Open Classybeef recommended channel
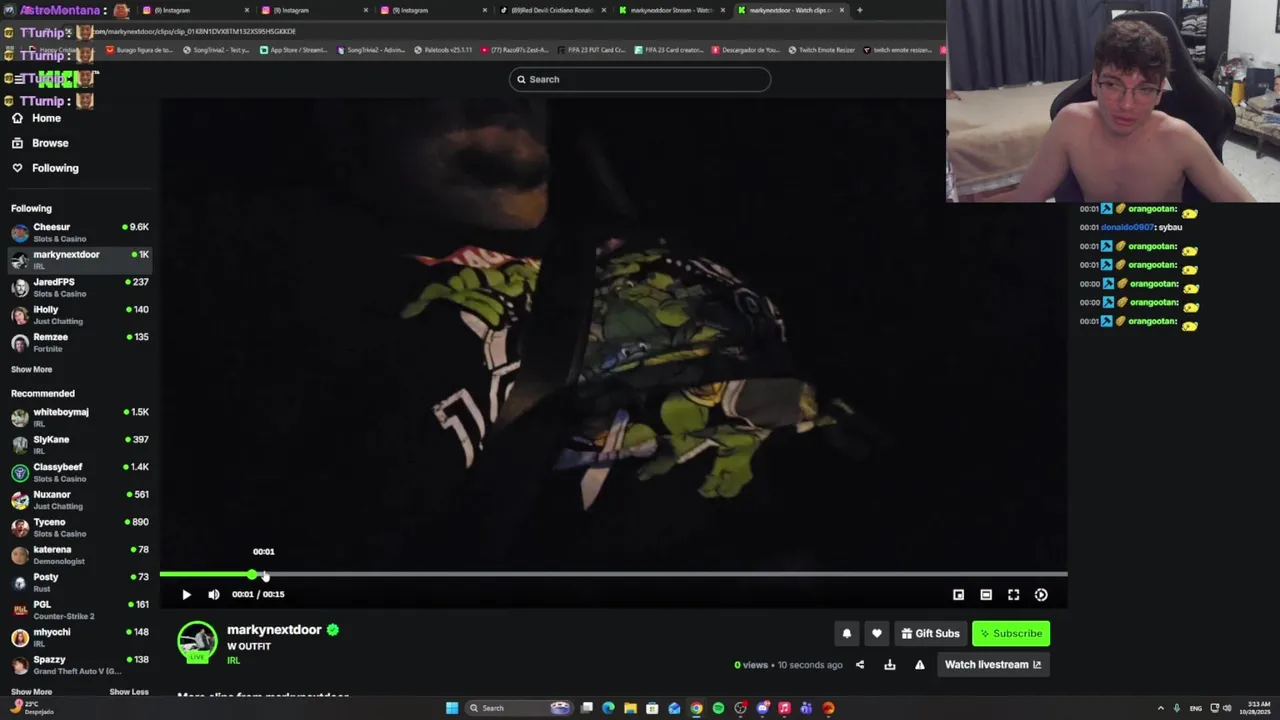 click(80, 472)
